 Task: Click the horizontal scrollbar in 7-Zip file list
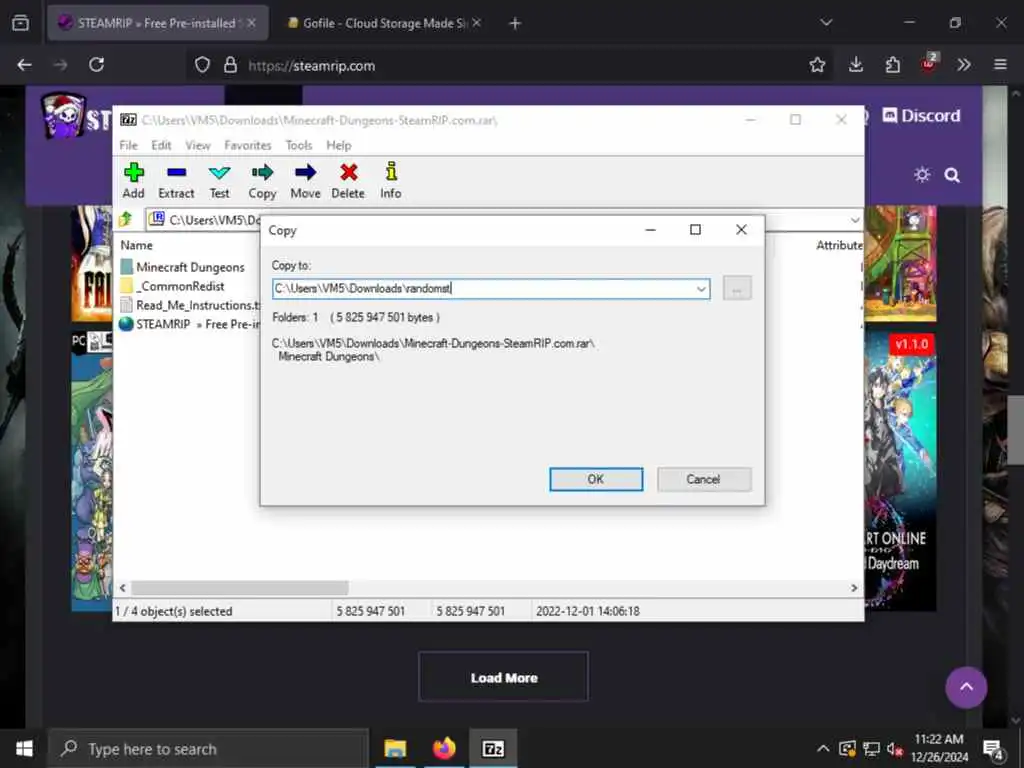(x=240, y=588)
